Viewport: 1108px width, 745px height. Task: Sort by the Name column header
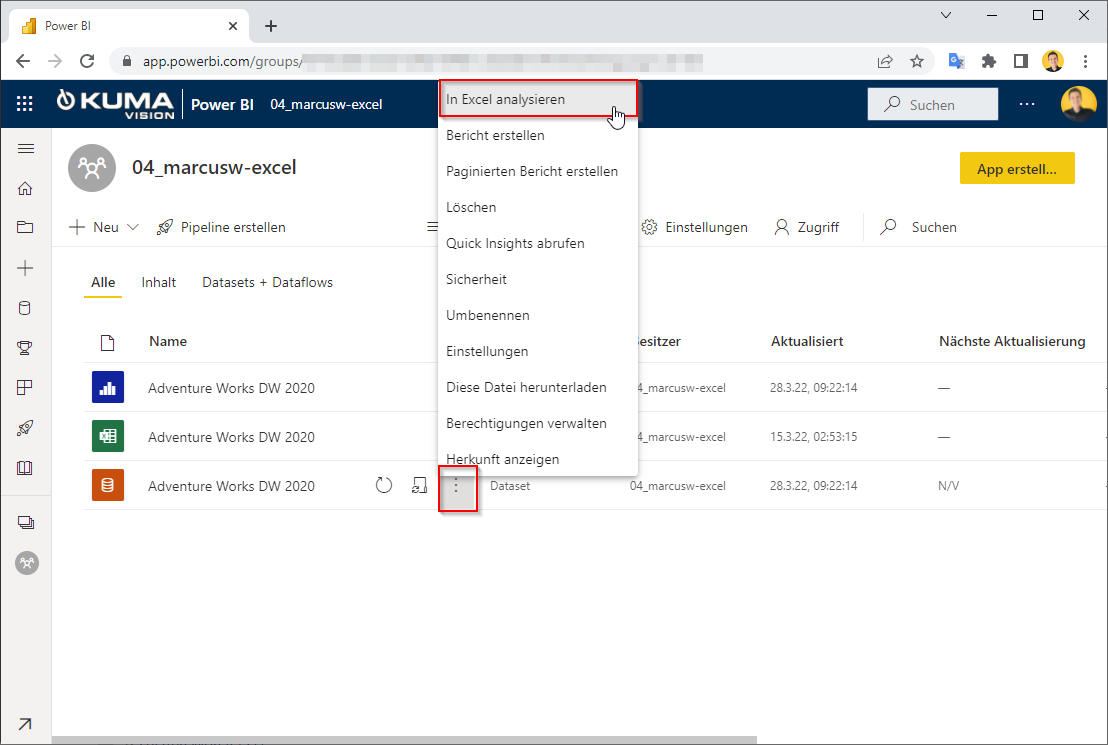click(168, 341)
